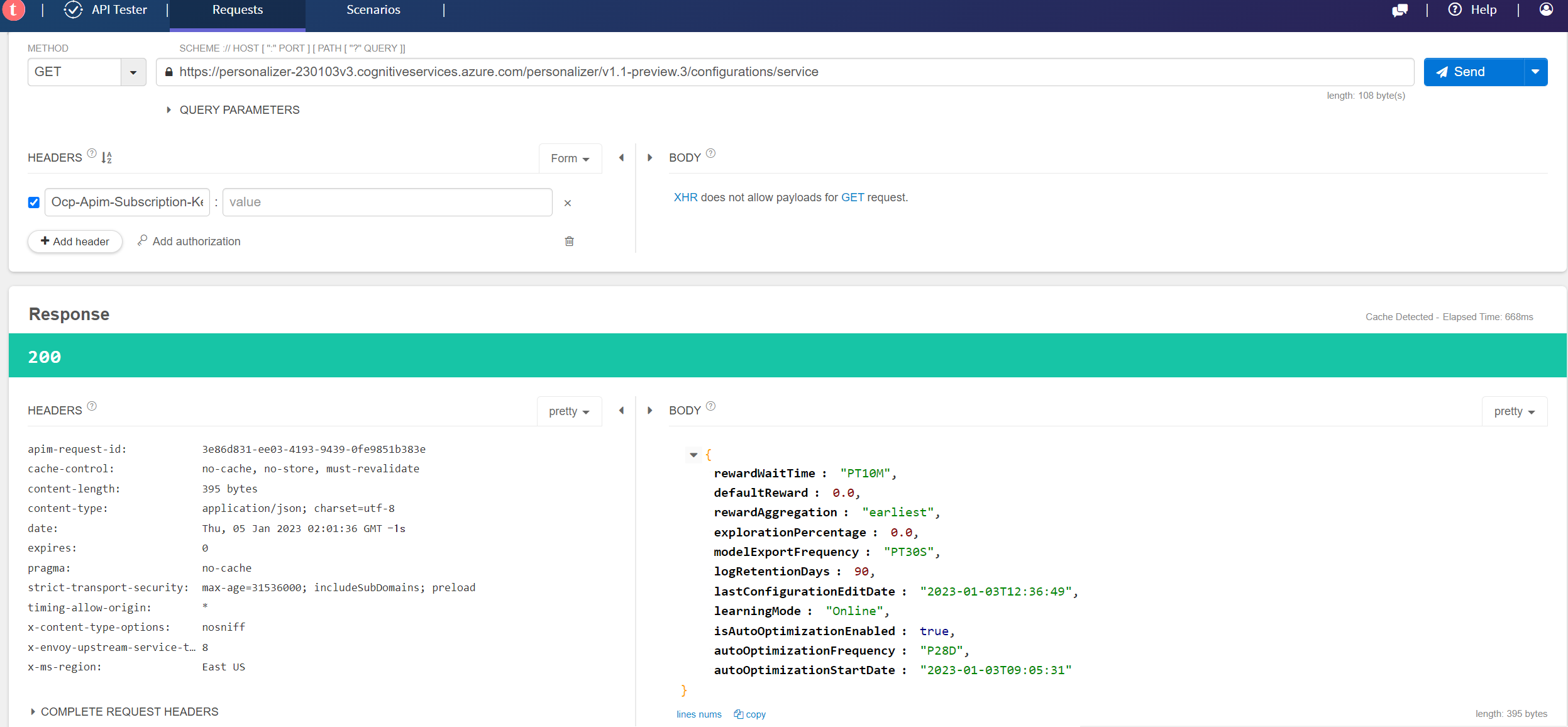Click the header value field
Viewport: 1568px width, 727px height.
[387, 202]
